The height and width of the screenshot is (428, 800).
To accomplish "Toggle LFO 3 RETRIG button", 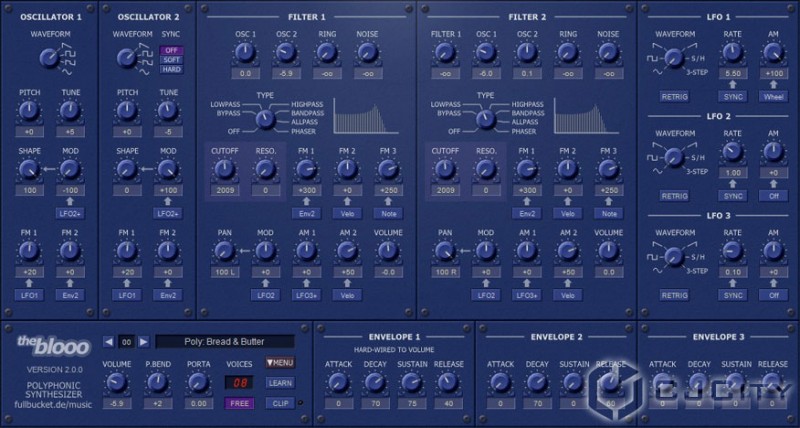I will (674, 295).
